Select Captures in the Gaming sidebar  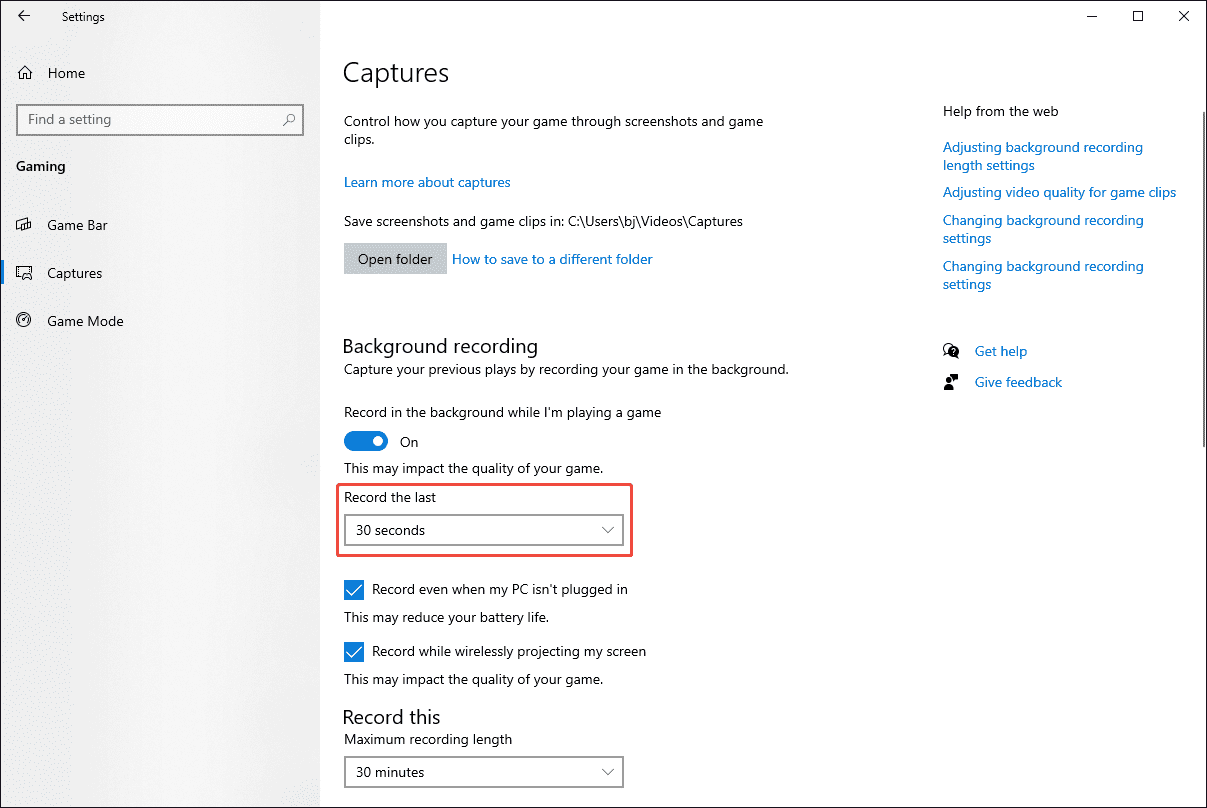click(75, 273)
